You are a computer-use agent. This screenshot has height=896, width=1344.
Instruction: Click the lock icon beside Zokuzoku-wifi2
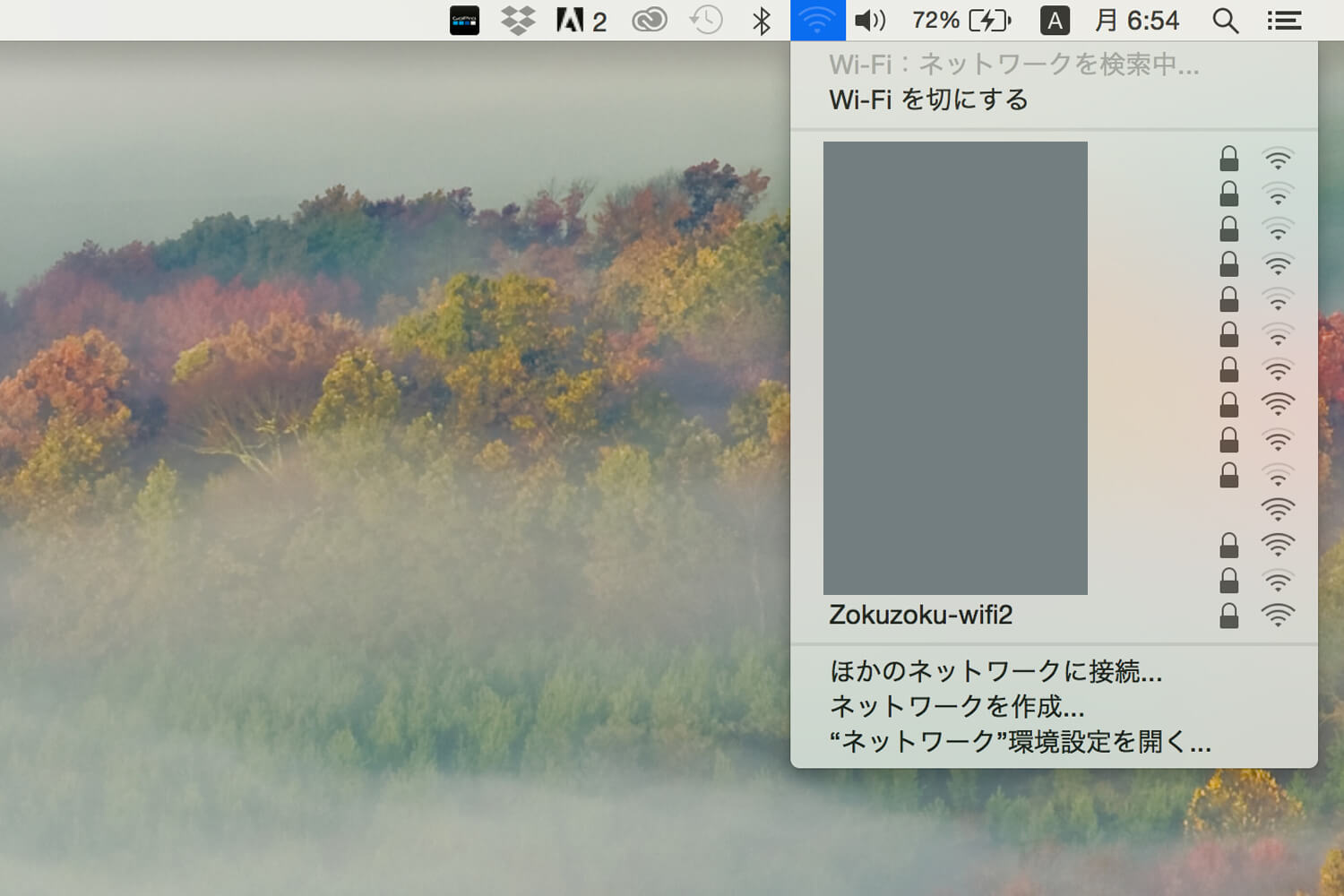click(x=1228, y=615)
